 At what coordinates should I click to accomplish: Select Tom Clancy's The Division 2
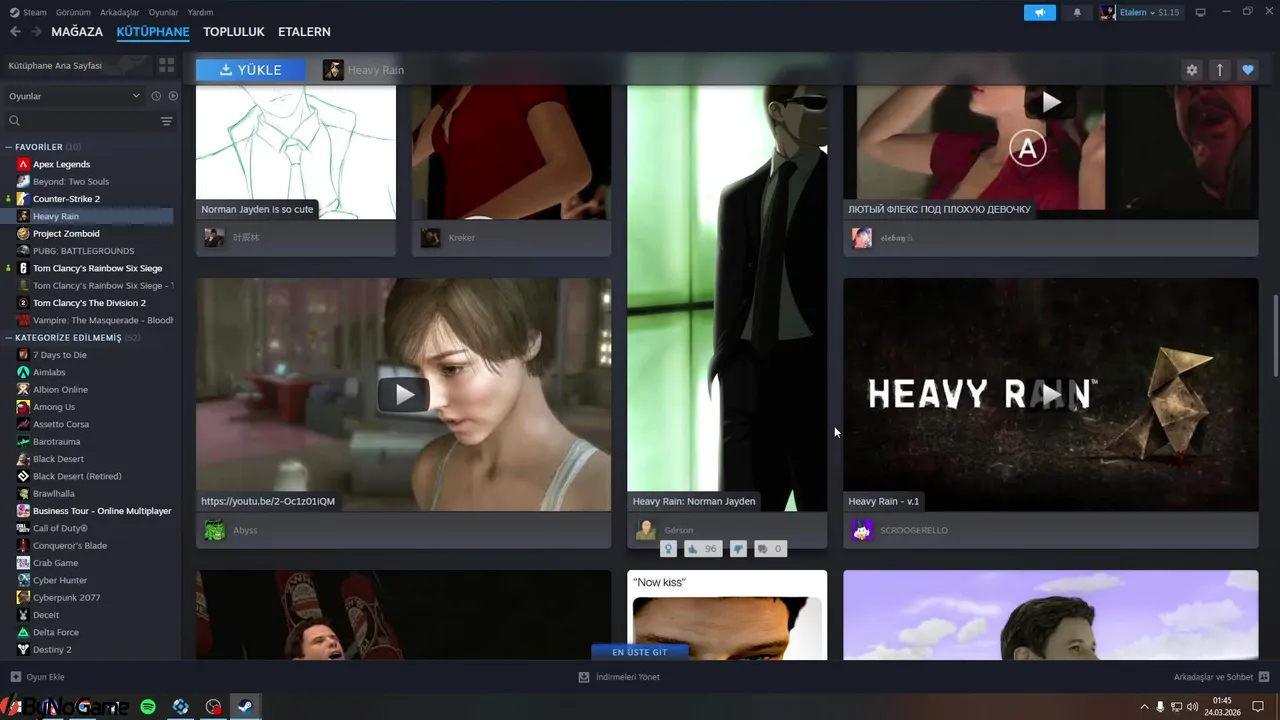90,303
